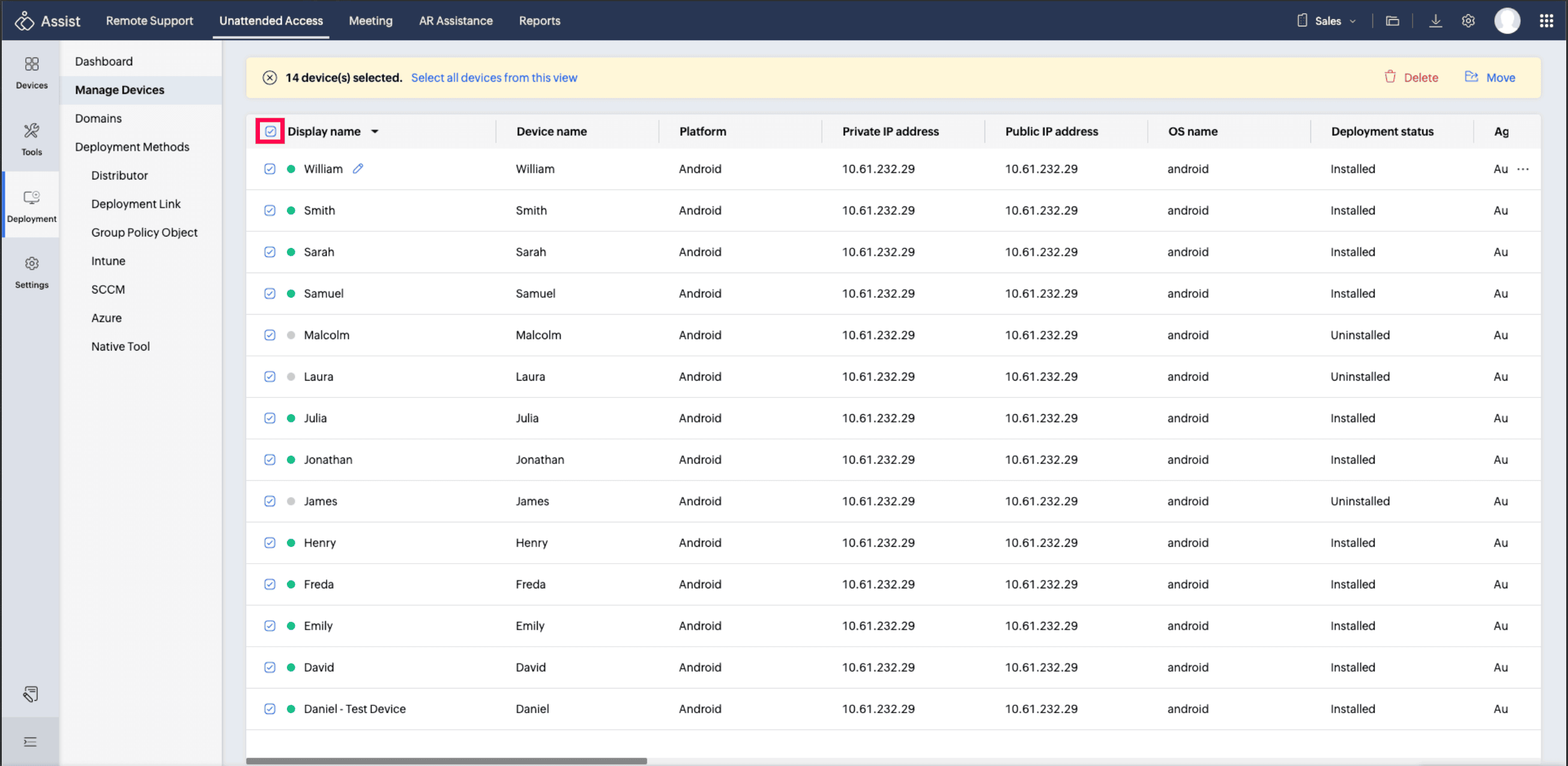Open Deployment Link in the side menu

(136, 204)
